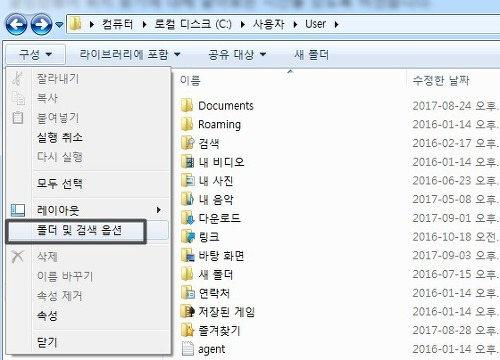Click the agent file icon

click(188, 349)
